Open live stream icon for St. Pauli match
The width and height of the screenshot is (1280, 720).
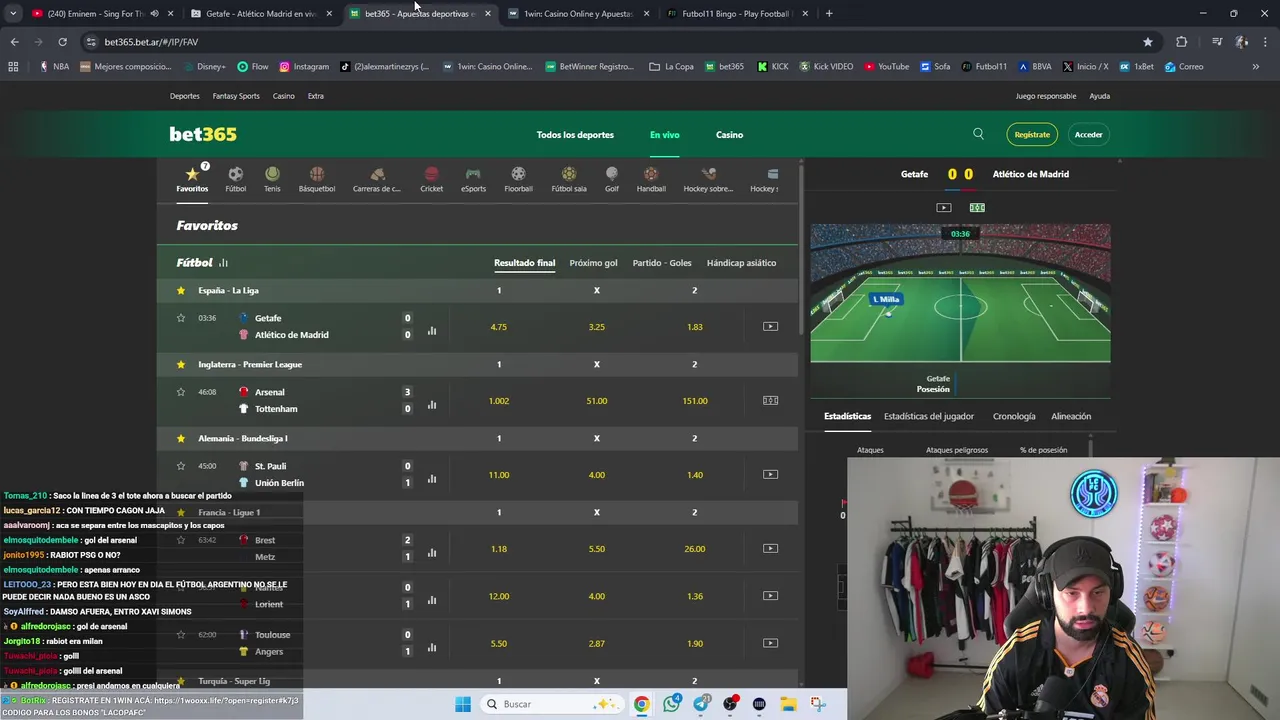coord(770,474)
